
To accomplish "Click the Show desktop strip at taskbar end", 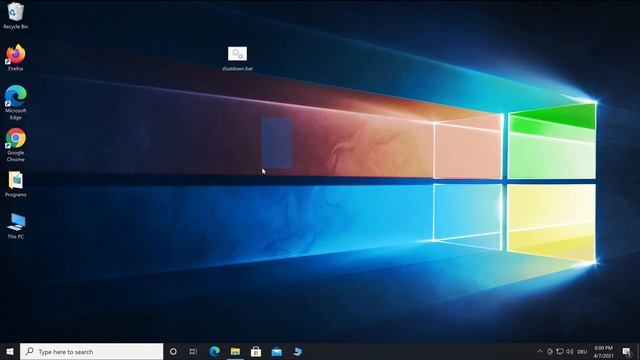I will pos(638,351).
